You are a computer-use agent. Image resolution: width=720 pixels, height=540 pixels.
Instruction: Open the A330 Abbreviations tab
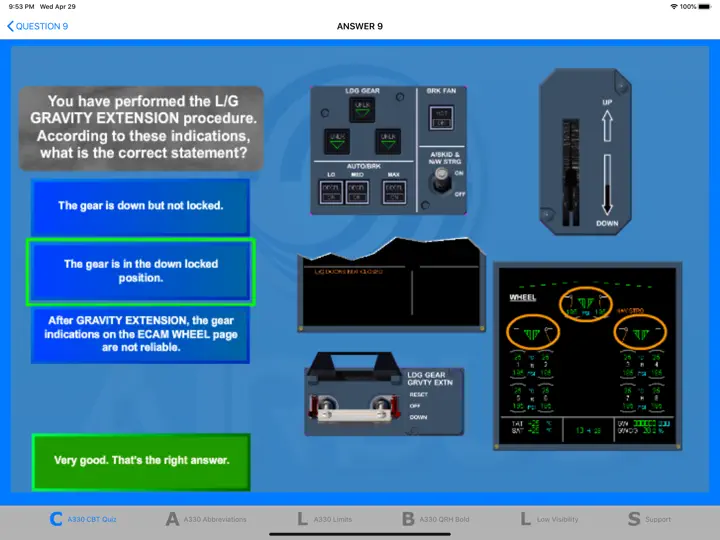click(206, 519)
